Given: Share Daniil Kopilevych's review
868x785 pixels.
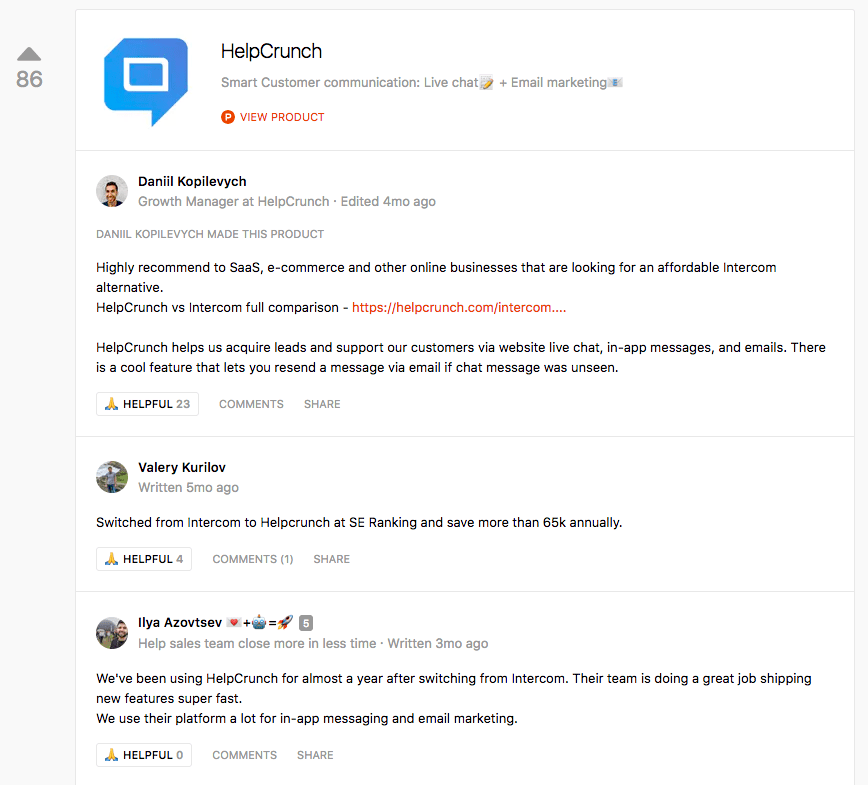Looking at the screenshot, I should [322, 404].
